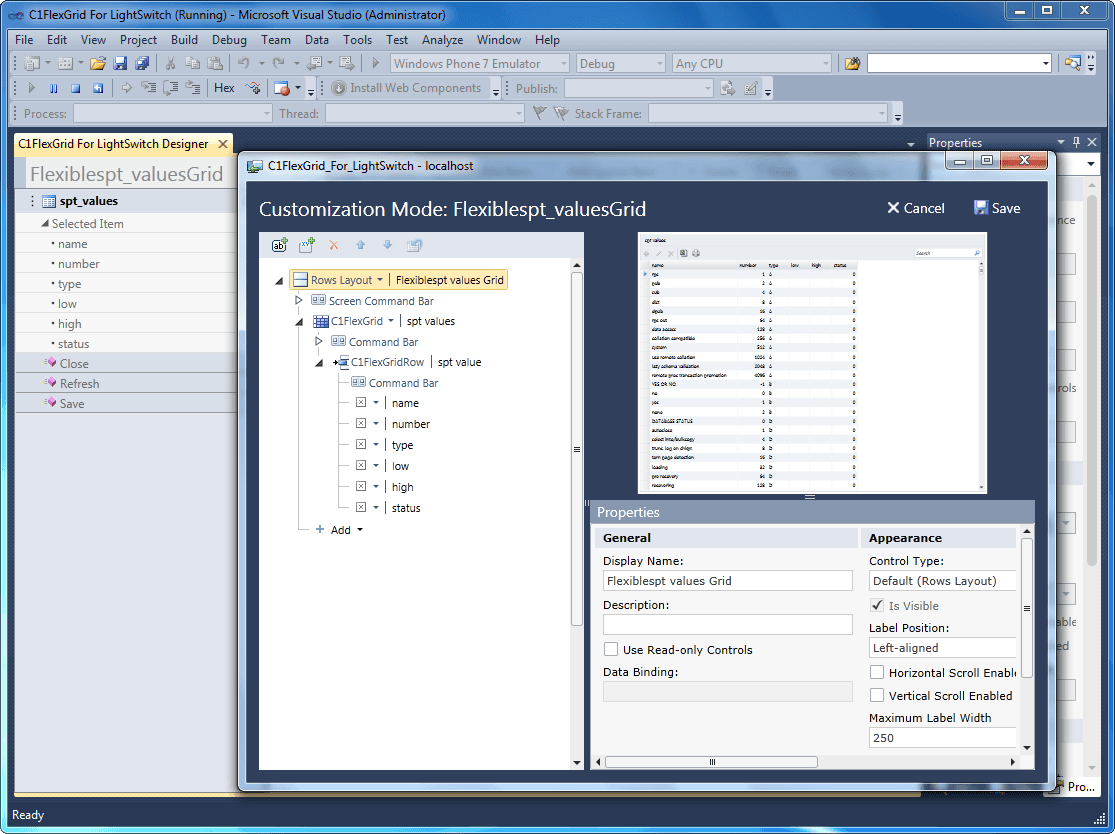This screenshot has height=834, width=1115.
Task: Click the Open File folder icon in Visual Studio toolbar
Action: 98,63
